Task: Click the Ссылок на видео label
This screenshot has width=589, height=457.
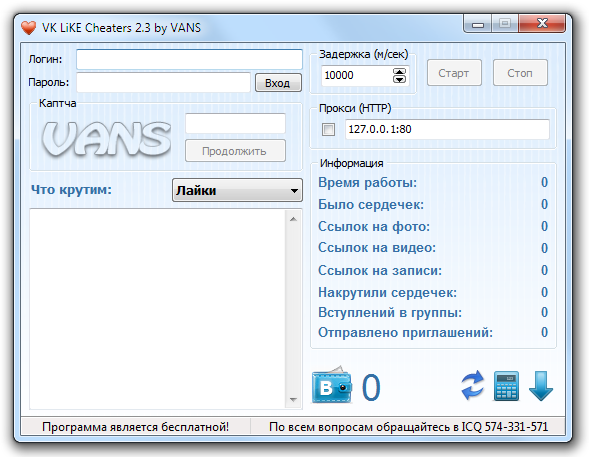Action: pos(377,248)
